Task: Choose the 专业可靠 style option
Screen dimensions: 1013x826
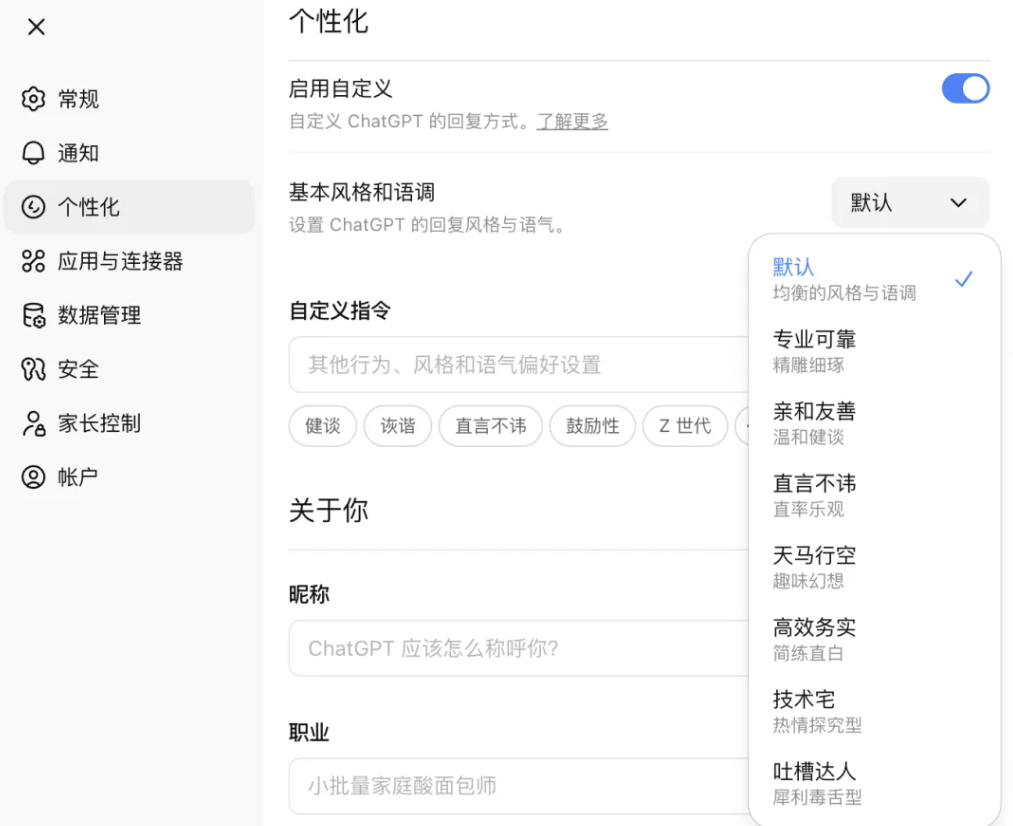Action: (874, 351)
